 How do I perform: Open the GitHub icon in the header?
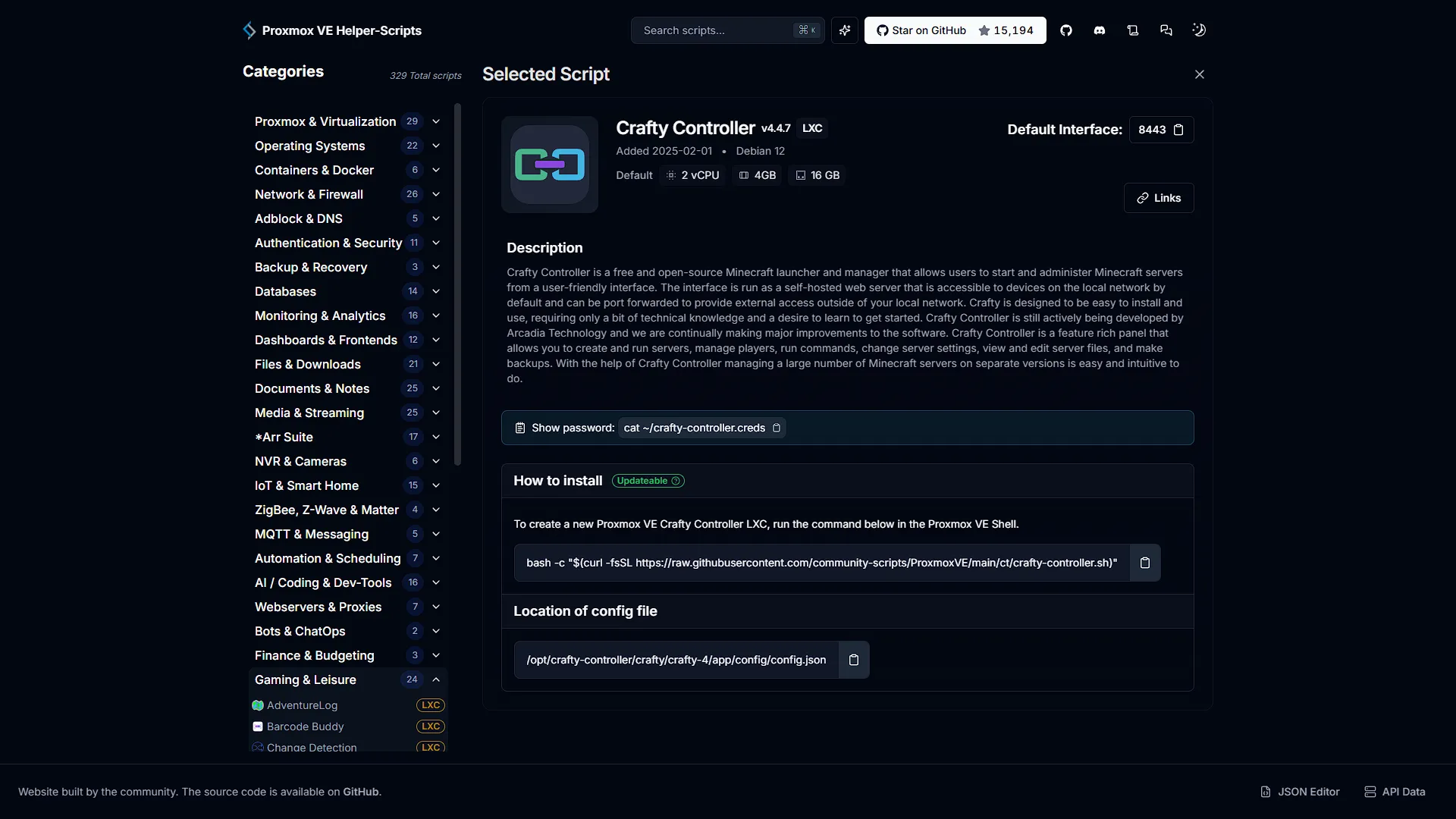click(x=1066, y=30)
